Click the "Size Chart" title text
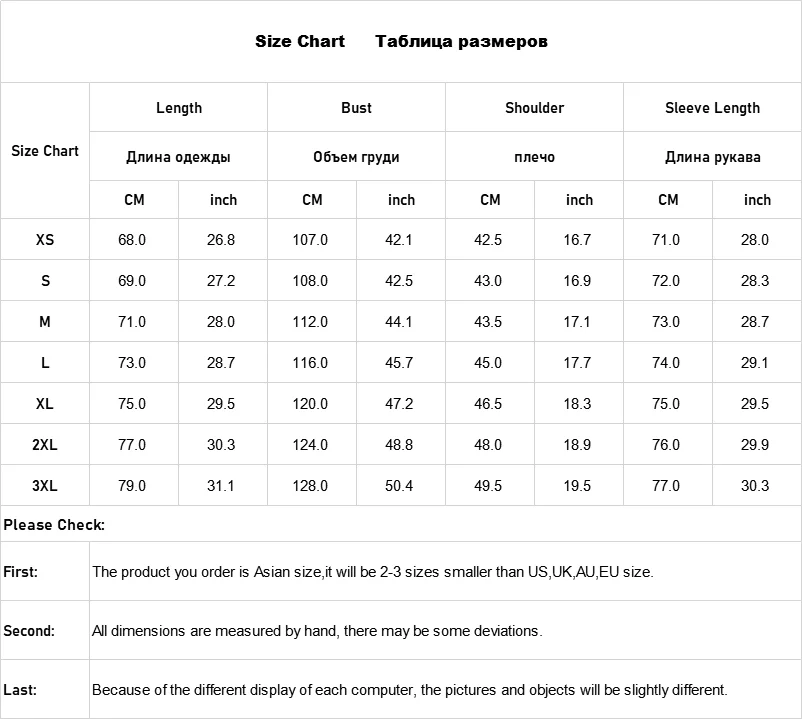 (299, 41)
